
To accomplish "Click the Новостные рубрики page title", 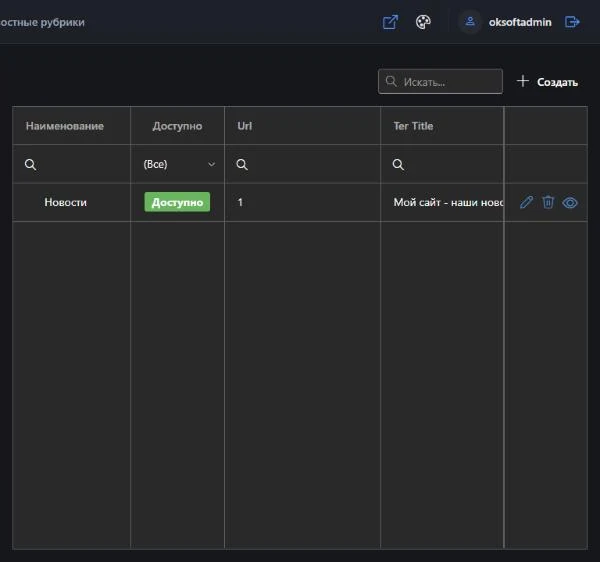I will coord(42,22).
